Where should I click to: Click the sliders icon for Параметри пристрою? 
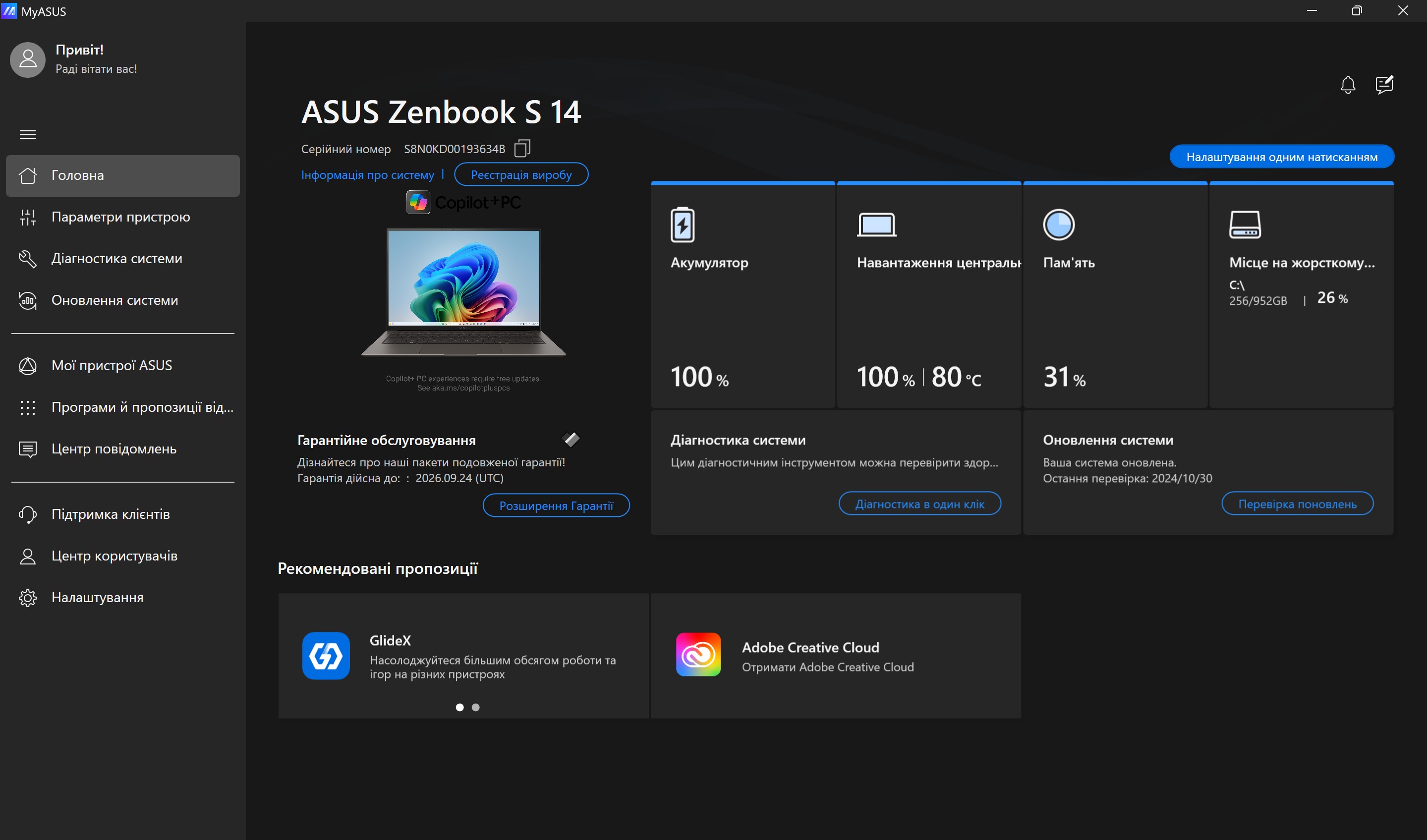pyautogui.click(x=28, y=218)
